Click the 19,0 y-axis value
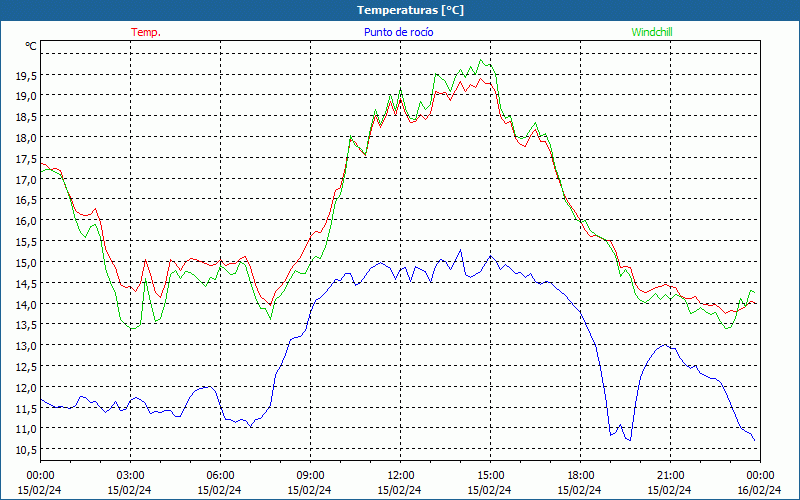 pos(26,96)
